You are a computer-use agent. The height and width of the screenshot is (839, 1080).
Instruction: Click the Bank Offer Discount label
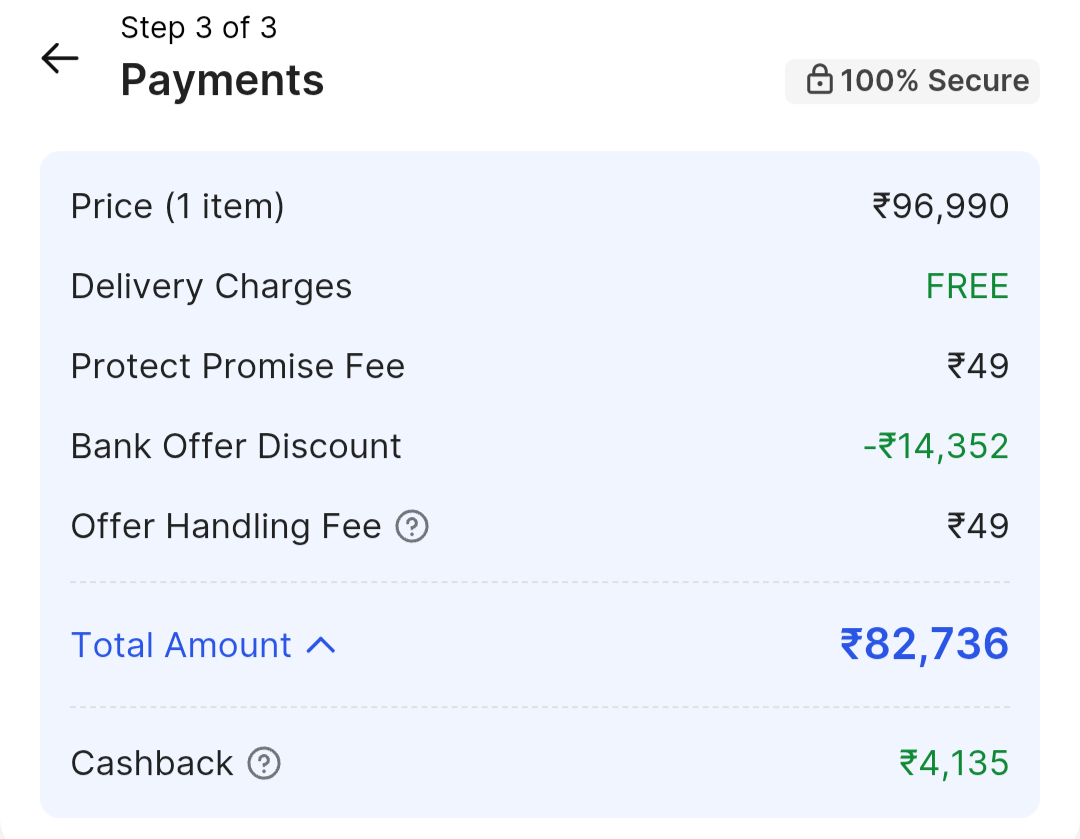(x=236, y=446)
